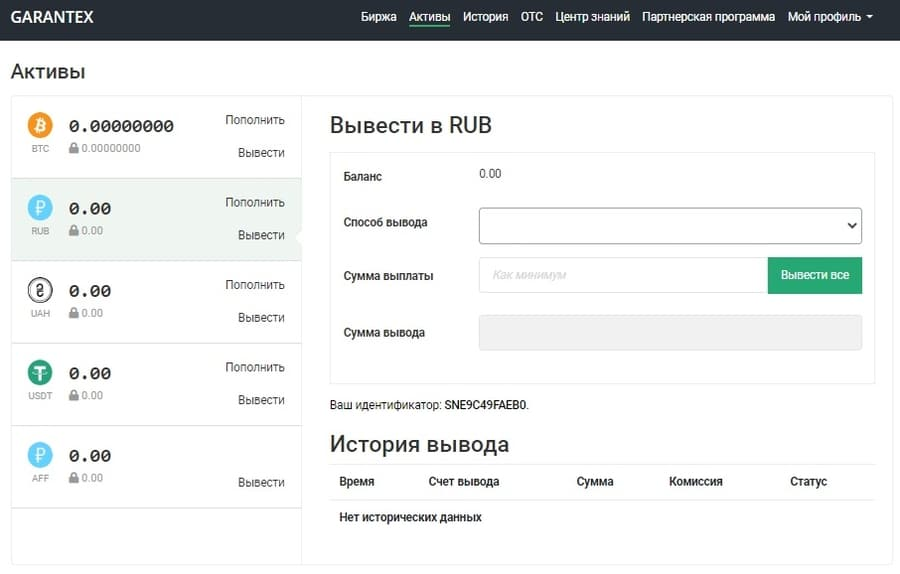Open the Способ вывода dropdown
The width and height of the screenshot is (900, 574).
coord(670,226)
